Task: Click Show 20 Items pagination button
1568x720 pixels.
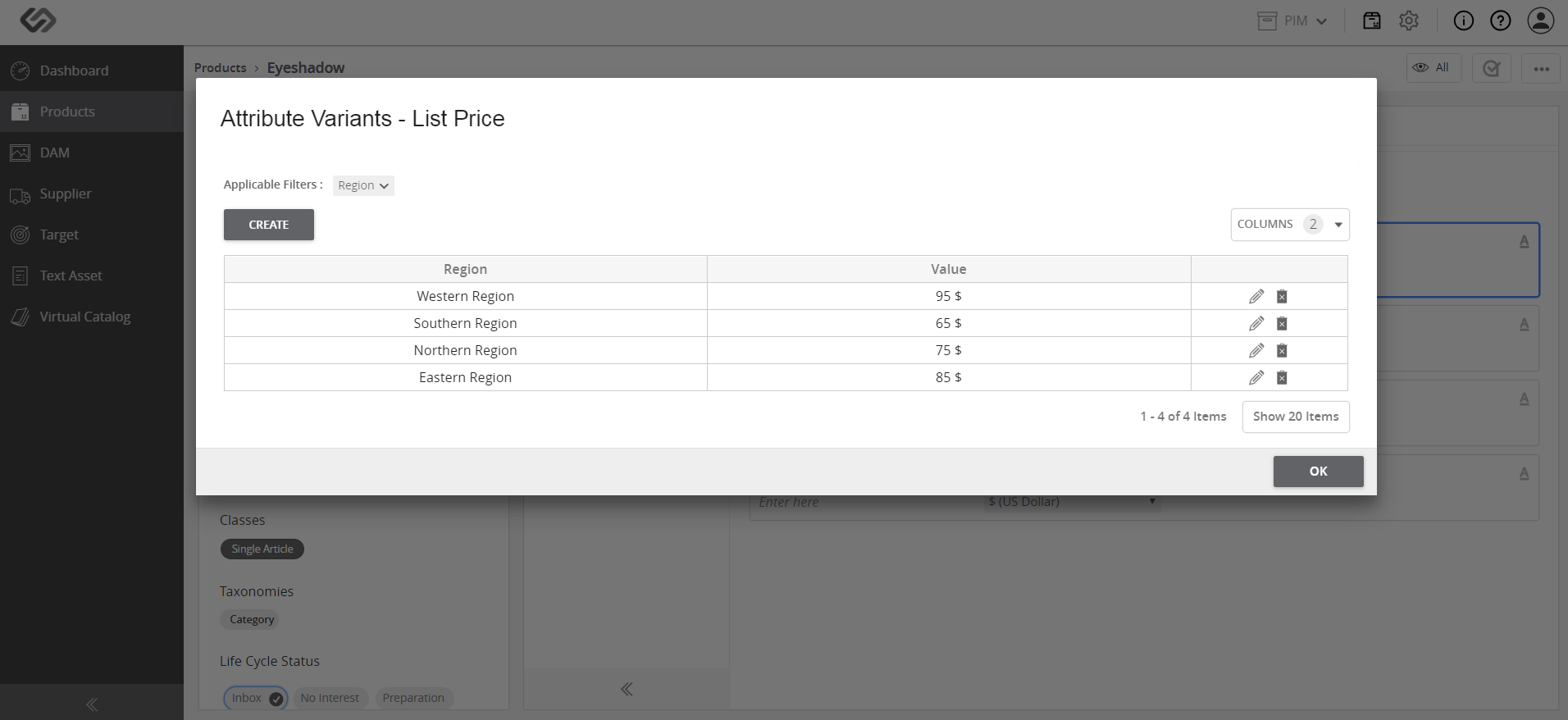Action: tap(1296, 417)
